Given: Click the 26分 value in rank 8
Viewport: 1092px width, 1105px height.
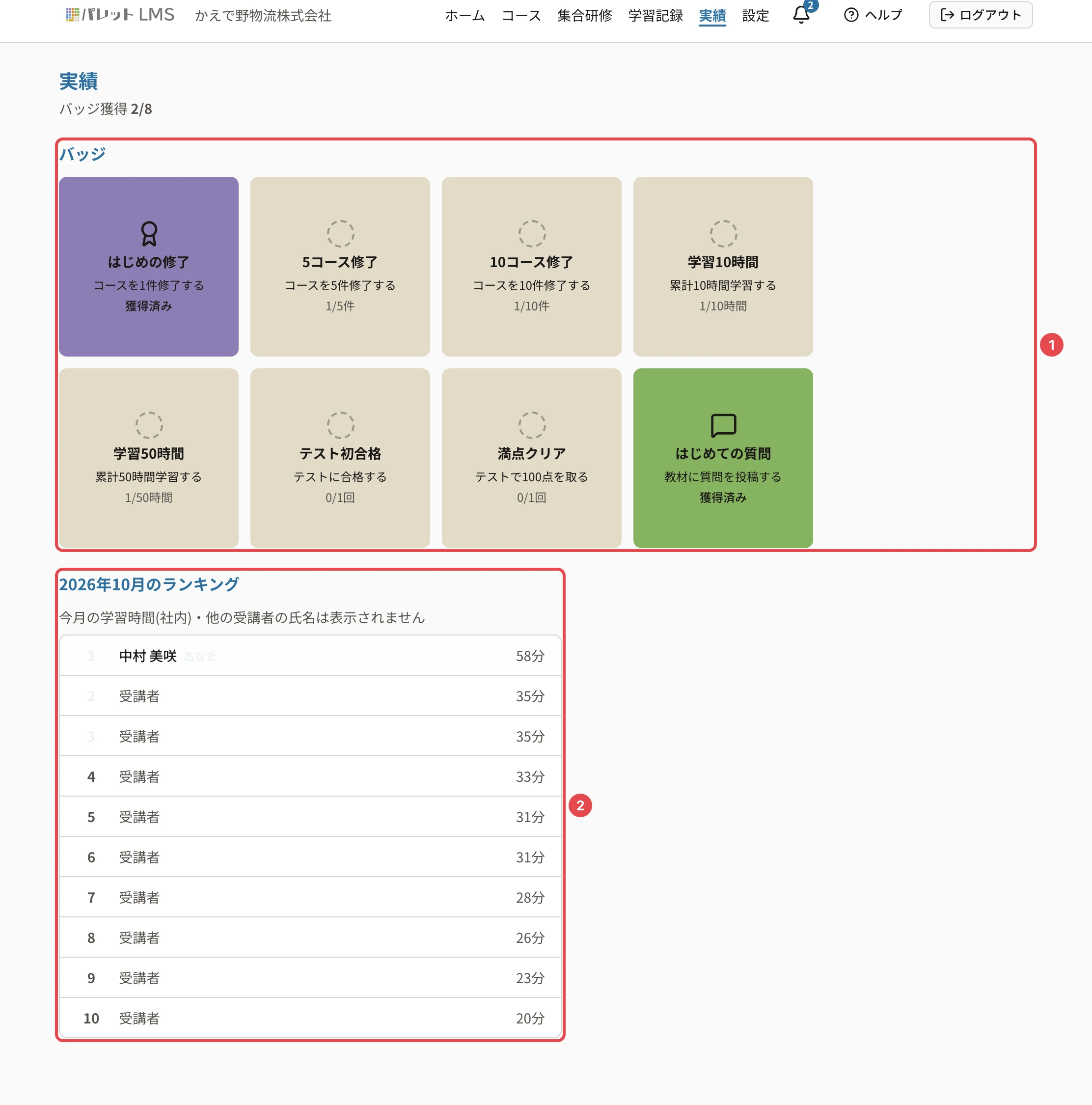Looking at the screenshot, I should (530, 938).
